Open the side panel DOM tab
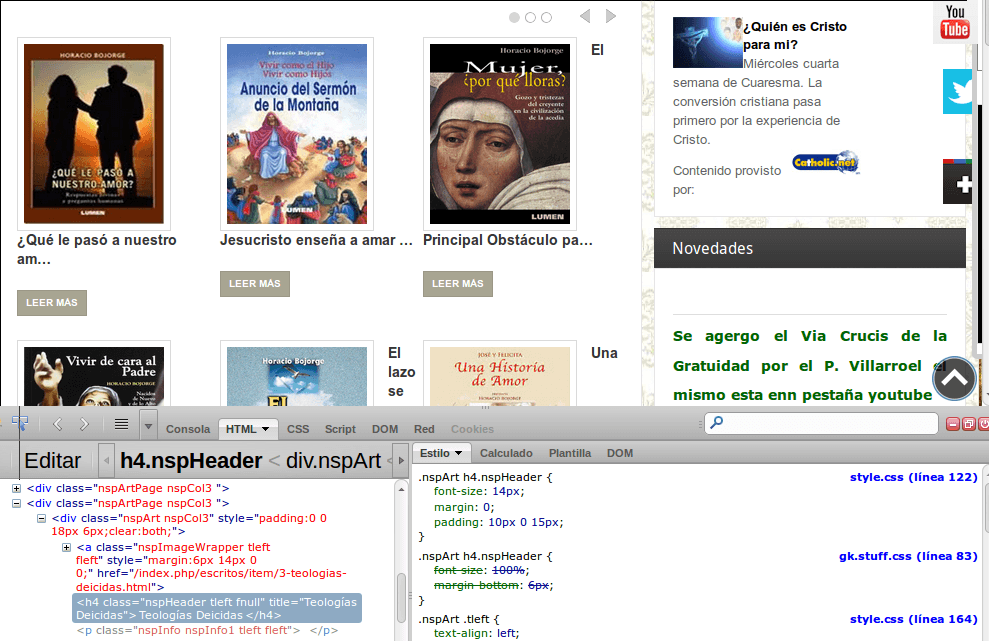 click(619, 453)
